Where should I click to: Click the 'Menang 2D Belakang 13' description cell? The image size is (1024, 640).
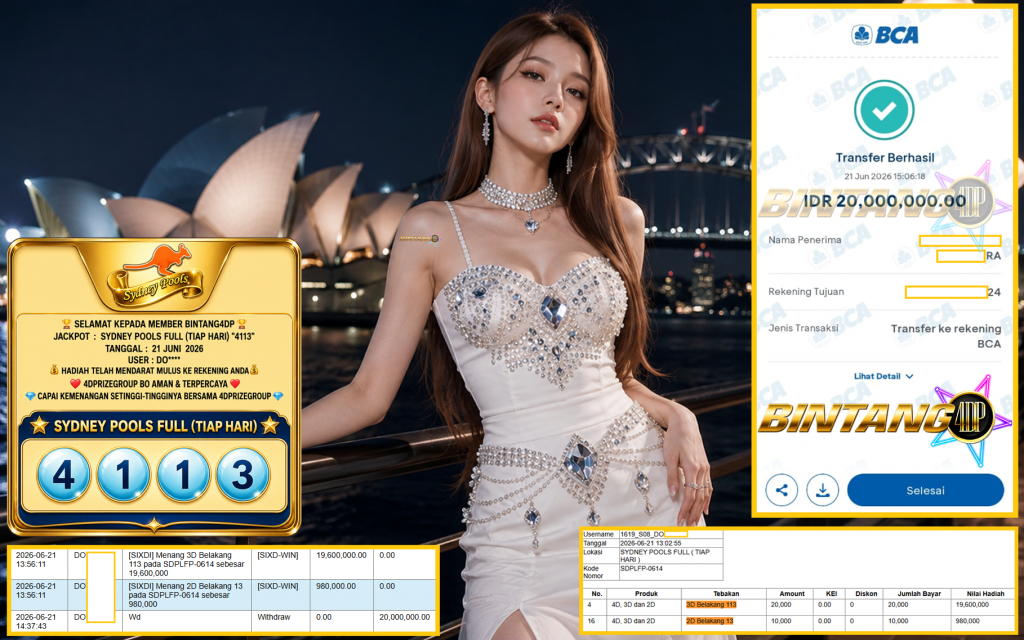pyautogui.click(x=186, y=596)
